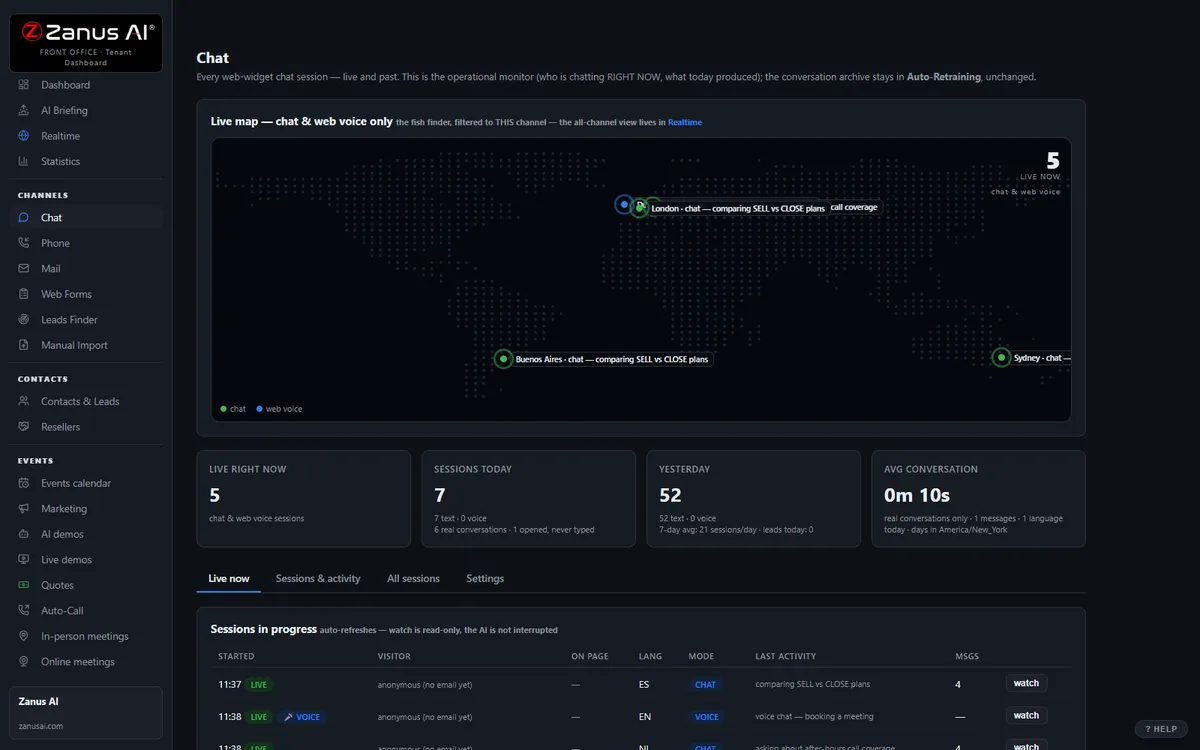Click the LAST ACTIVITY column header
The height and width of the screenshot is (750, 1200).
click(x=786, y=656)
